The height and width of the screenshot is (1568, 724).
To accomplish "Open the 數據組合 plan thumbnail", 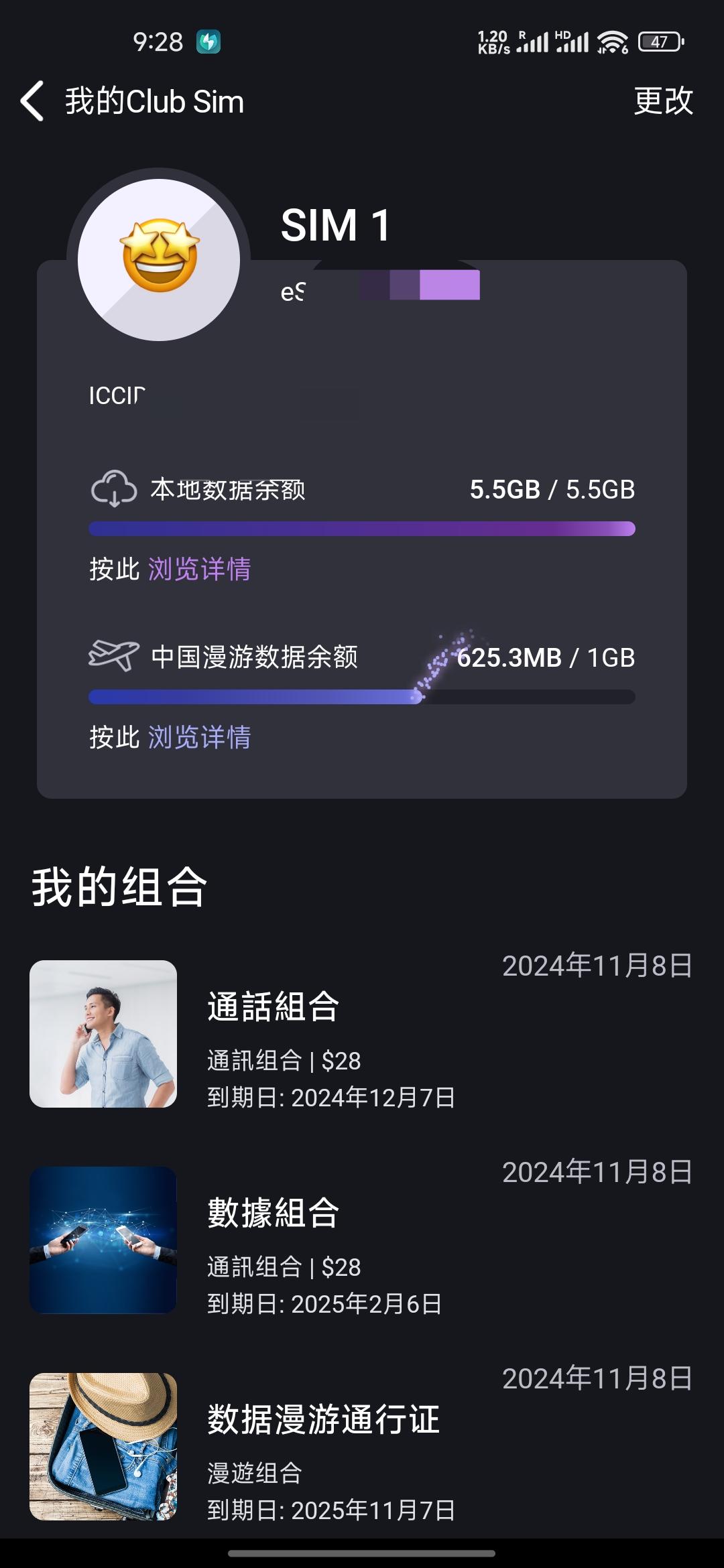I will point(103,1240).
